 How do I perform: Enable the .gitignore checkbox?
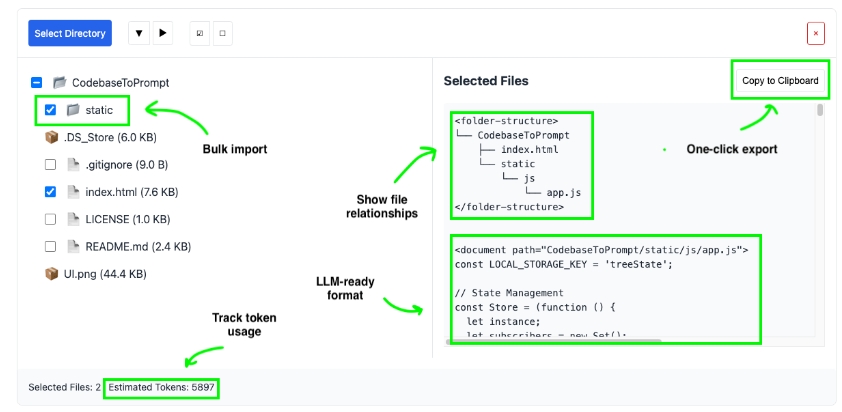50,164
